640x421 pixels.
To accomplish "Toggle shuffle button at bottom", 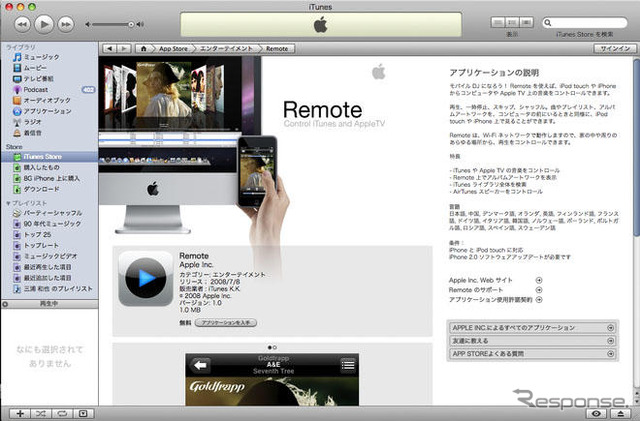I will pyautogui.click(x=41, y=414).
